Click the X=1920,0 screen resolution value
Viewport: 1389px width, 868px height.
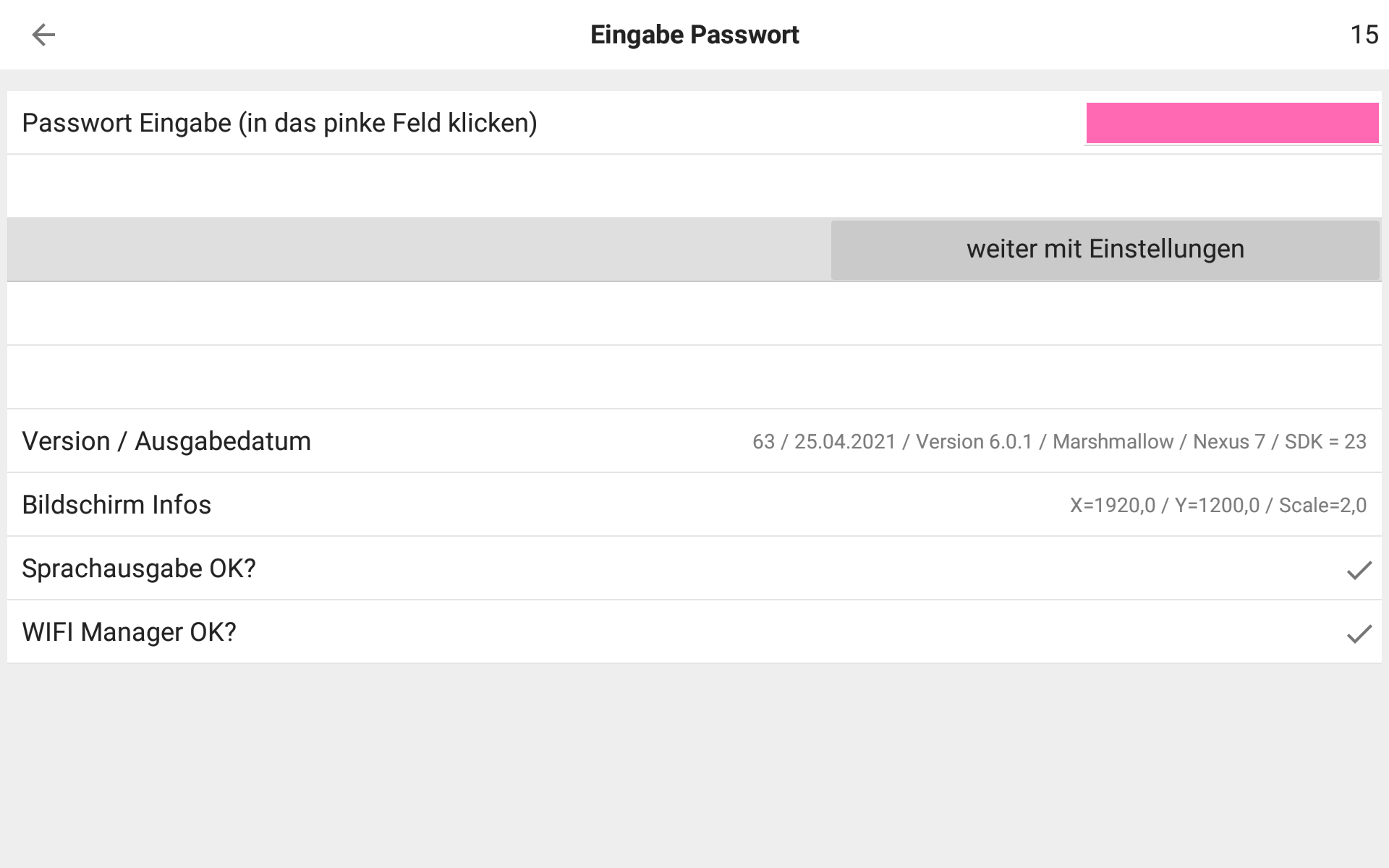[1113, 506]
